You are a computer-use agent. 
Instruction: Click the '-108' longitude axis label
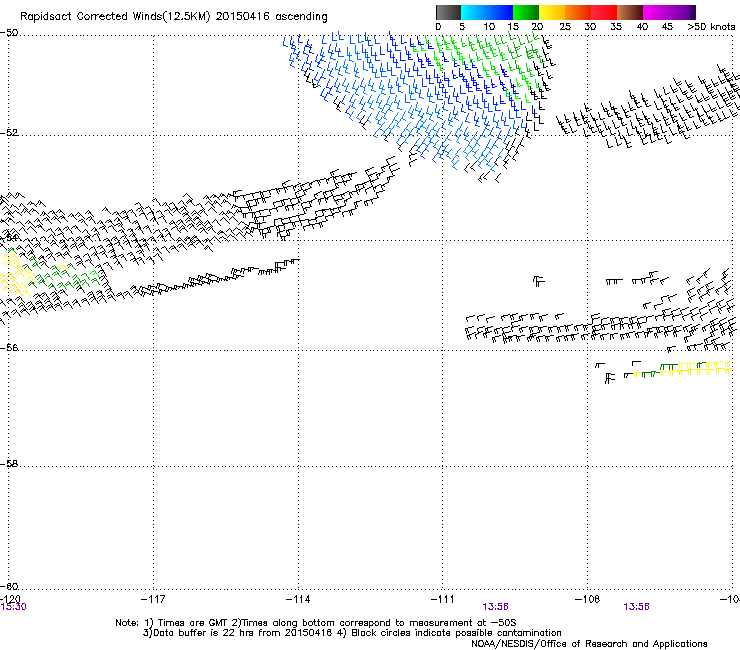point(587,599)
